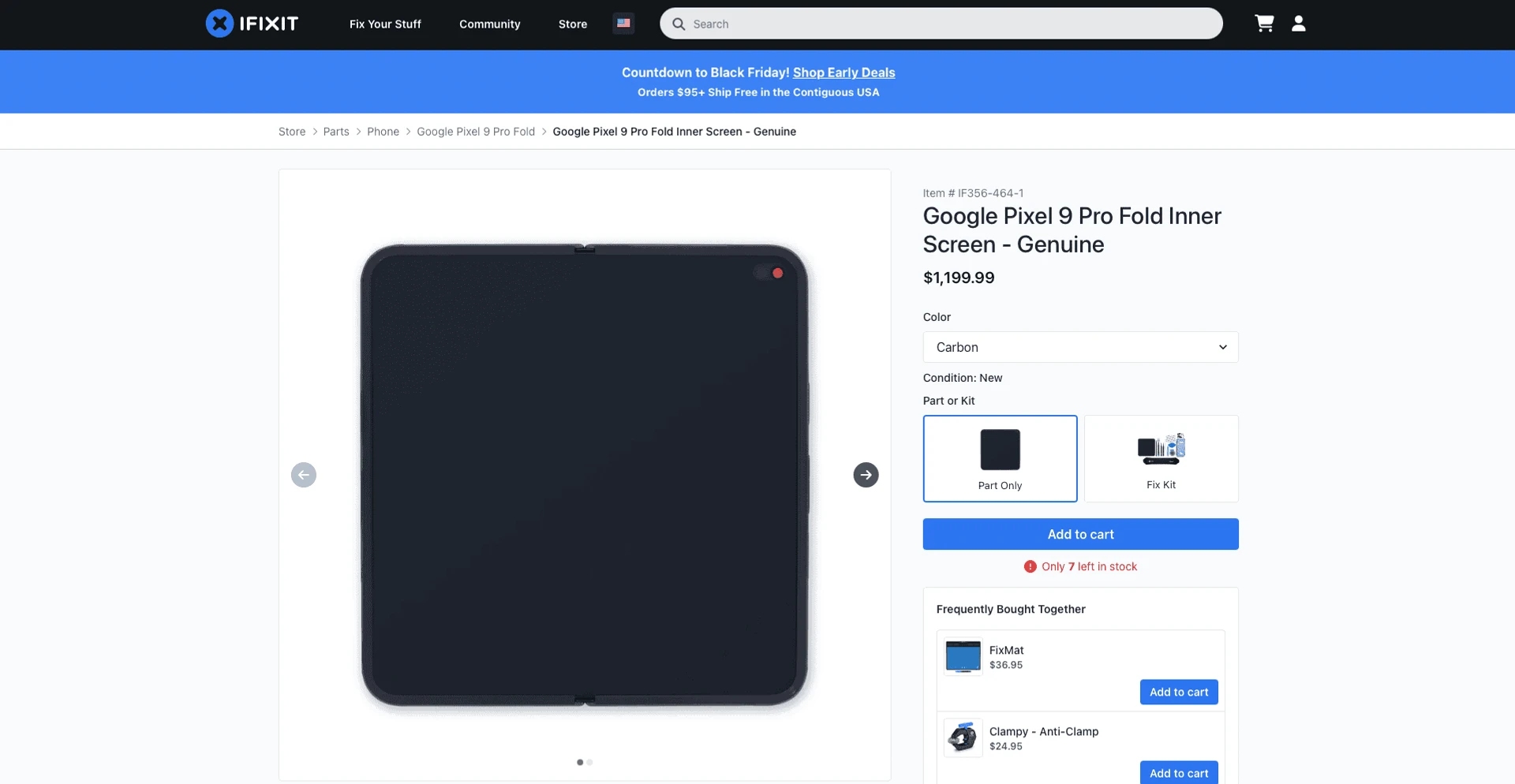Click the Item # IF356-464-1 text
The height and width of the screenshot is (784, 1515).
(x=973, y=193)
